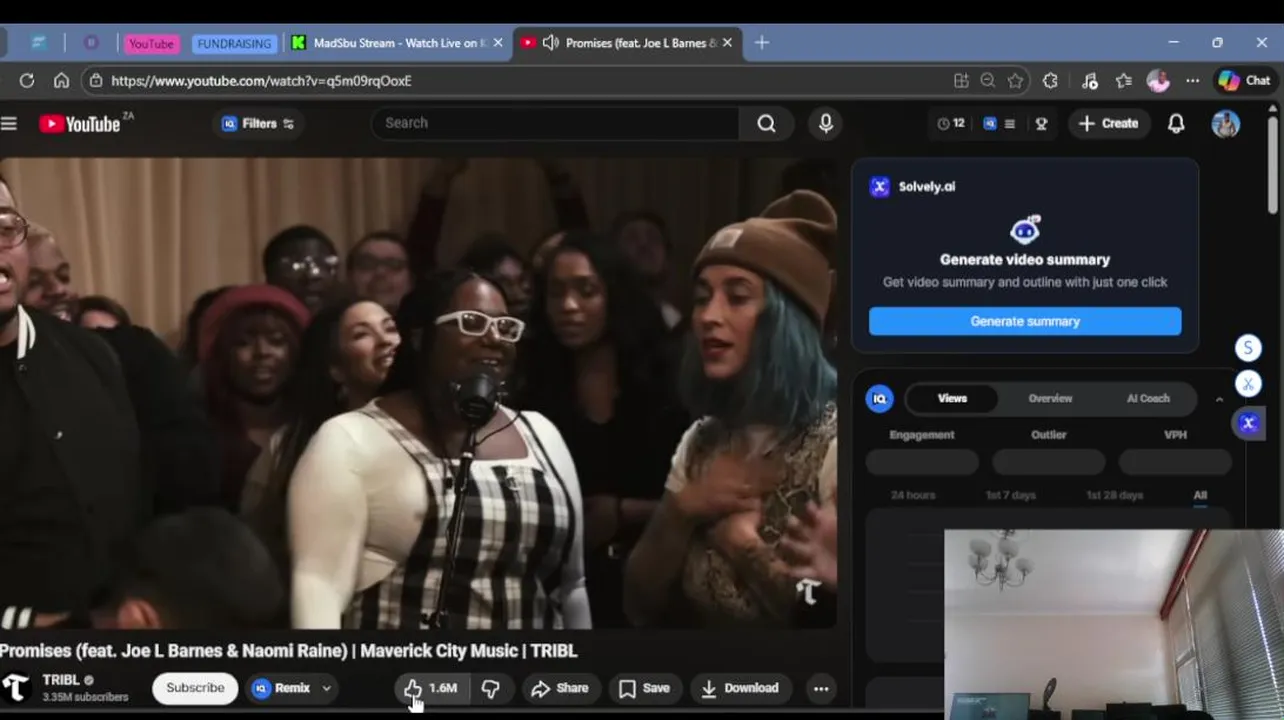Click the trophy icon in header
The image size is (1284, 720).
point(1041,123)
